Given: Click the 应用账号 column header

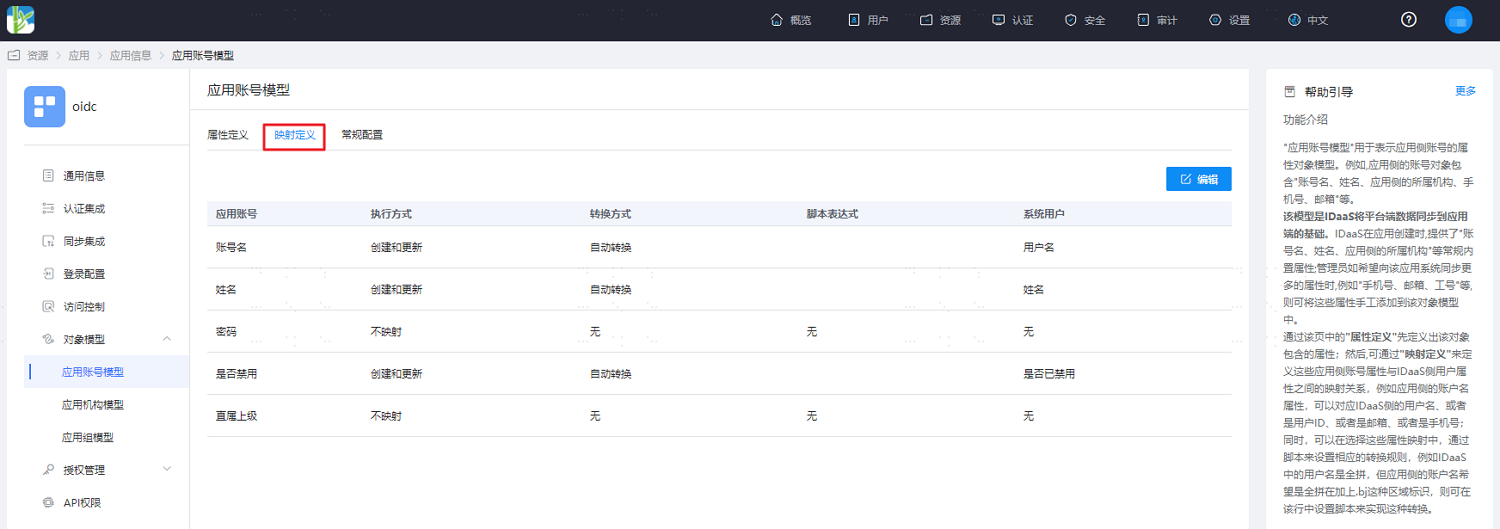Looking at the screenshot, I should [x=236, y=215].
